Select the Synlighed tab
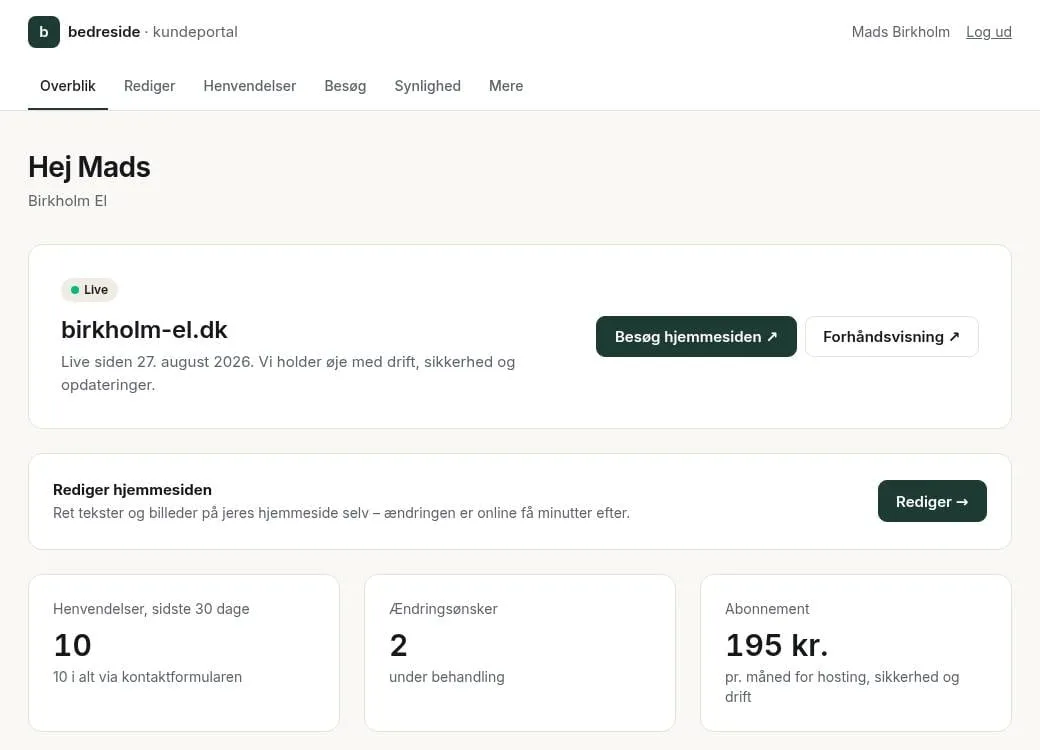The width and height of the screenshot is (1040, 750). click(427, 86)
